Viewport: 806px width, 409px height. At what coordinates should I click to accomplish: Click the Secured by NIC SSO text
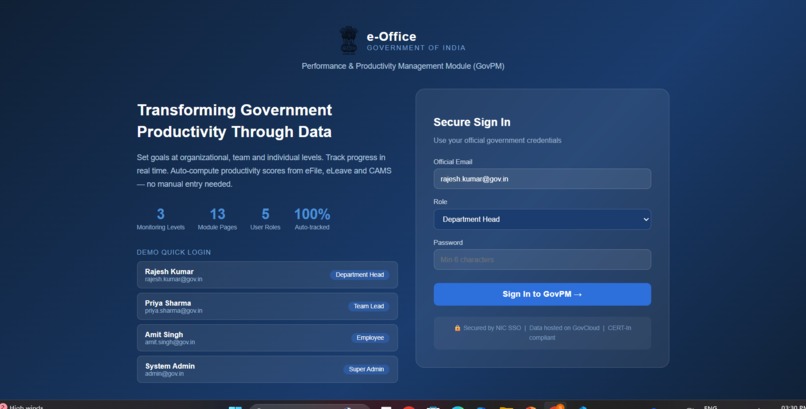[492, 328]
